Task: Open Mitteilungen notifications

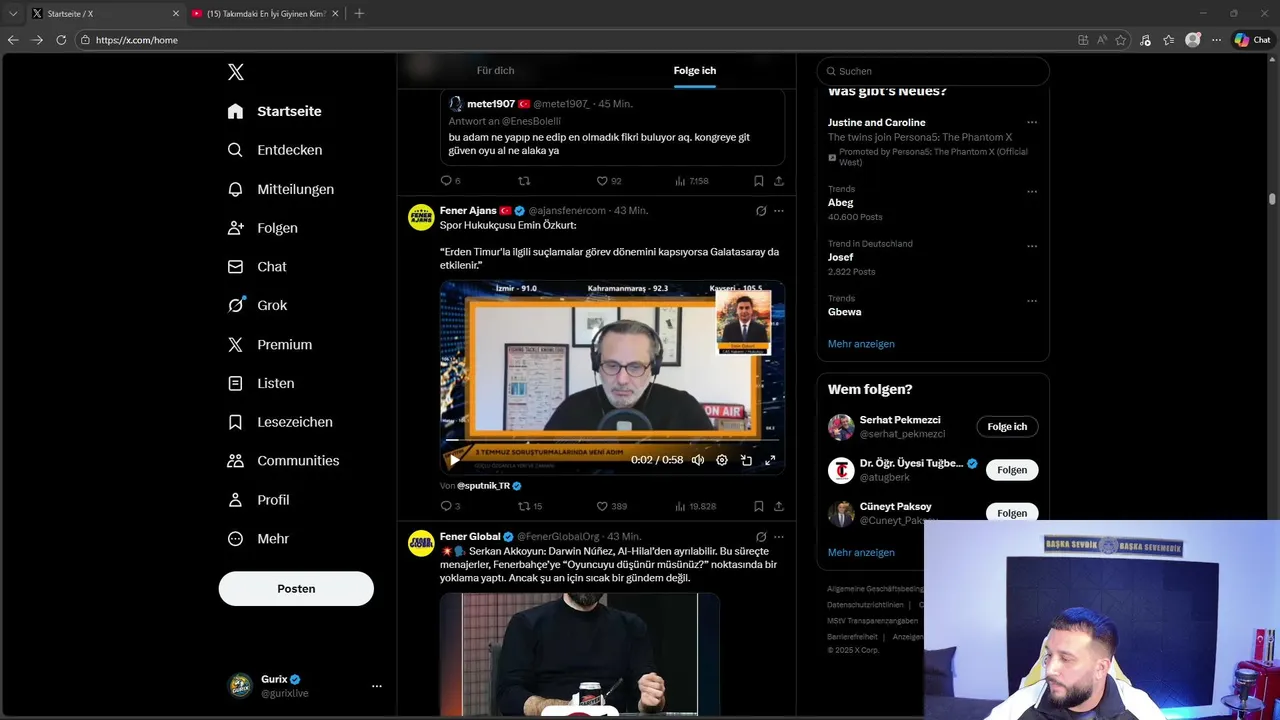Action: click(x=281, y=189)
